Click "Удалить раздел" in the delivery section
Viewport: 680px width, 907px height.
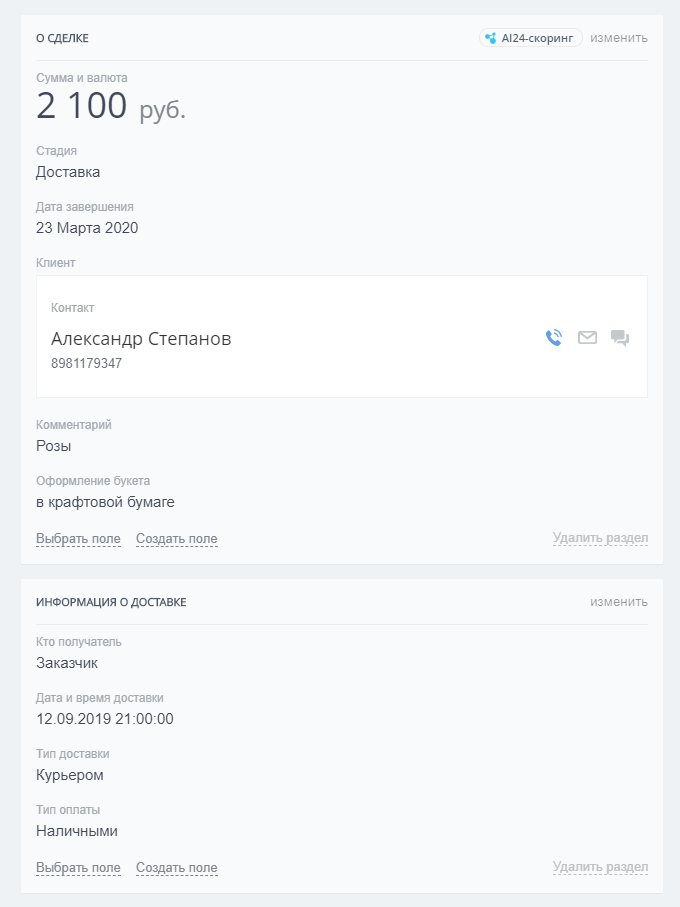600,867
